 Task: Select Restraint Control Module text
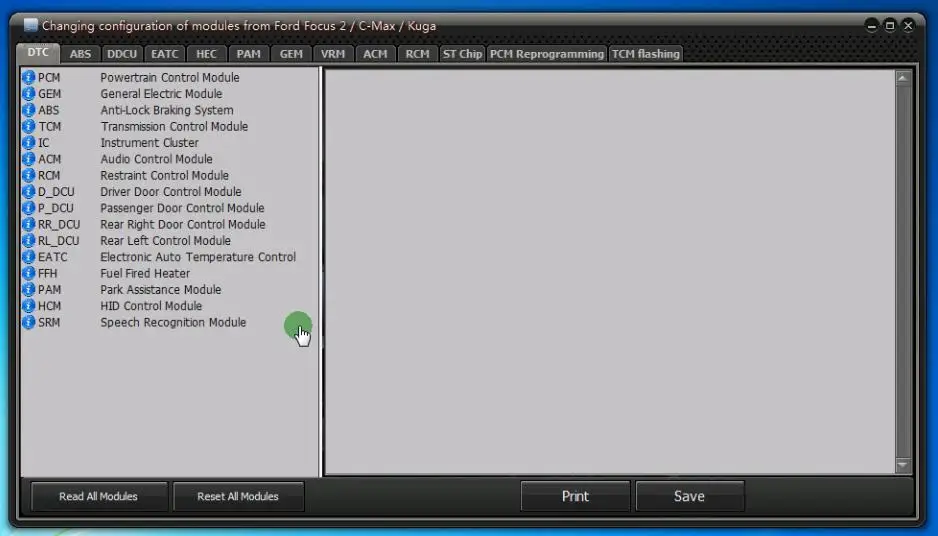pos(165,175)
